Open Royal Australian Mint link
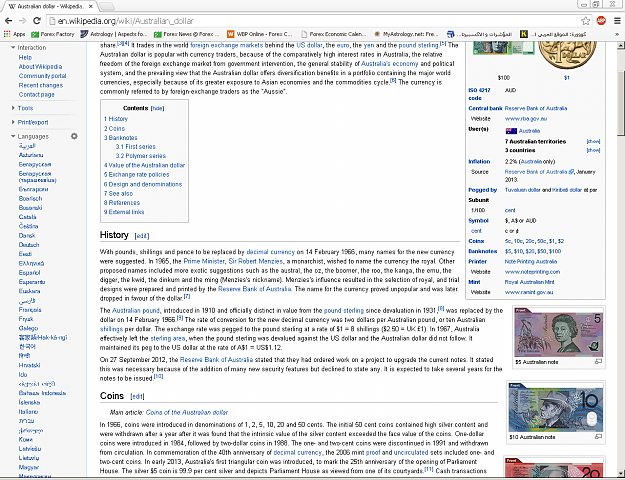Viewport: 625px width, 480px height. tap(529, 282)
